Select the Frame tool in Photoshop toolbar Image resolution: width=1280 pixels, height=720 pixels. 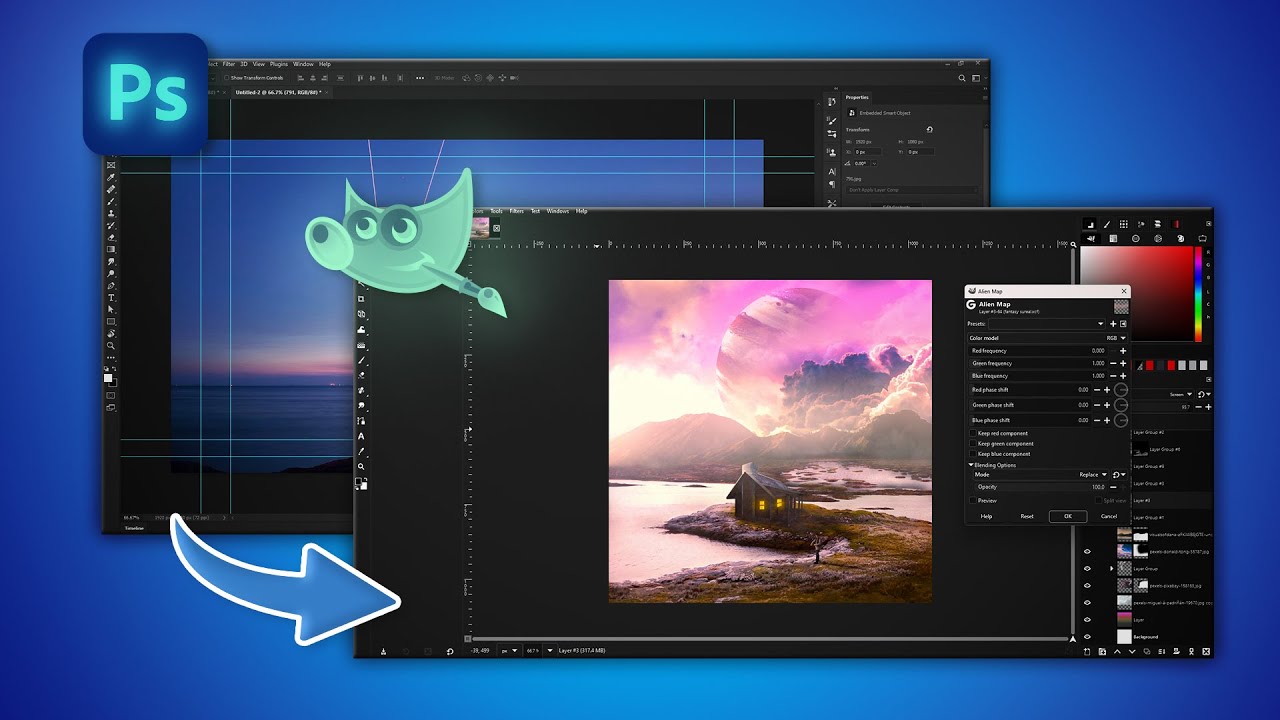click(113, 165)
